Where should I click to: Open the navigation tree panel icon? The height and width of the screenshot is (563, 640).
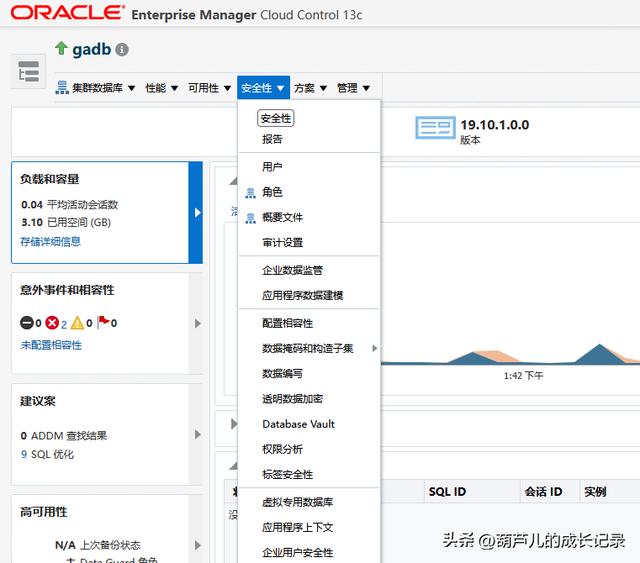click(28, 71)
